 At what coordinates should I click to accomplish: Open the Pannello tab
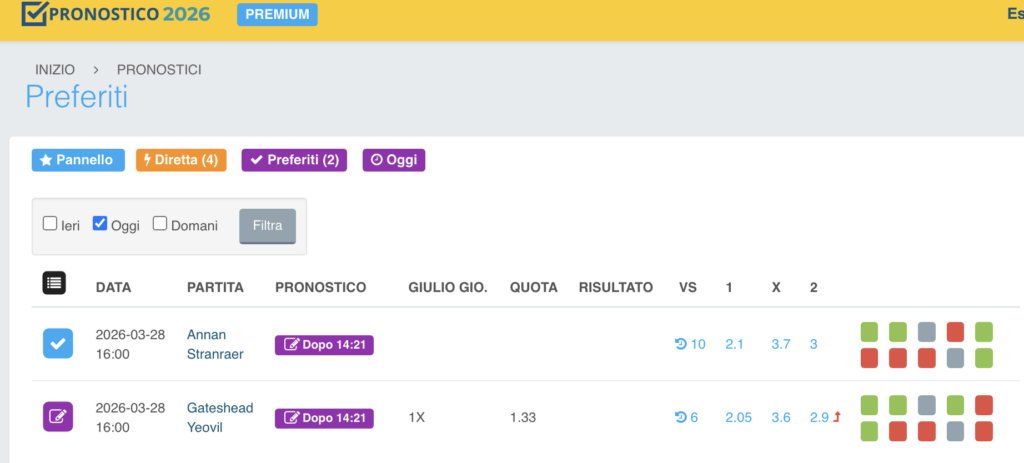click(x=78, y=160)
